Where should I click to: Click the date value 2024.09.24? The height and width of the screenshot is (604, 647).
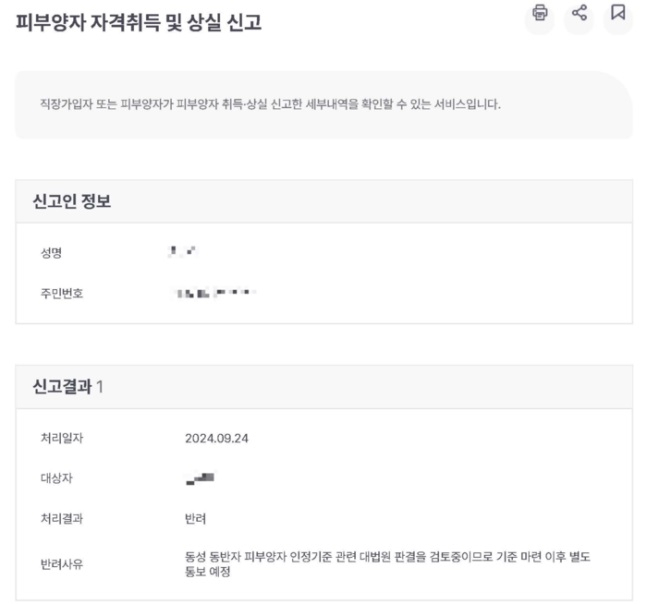coord(217,438)
